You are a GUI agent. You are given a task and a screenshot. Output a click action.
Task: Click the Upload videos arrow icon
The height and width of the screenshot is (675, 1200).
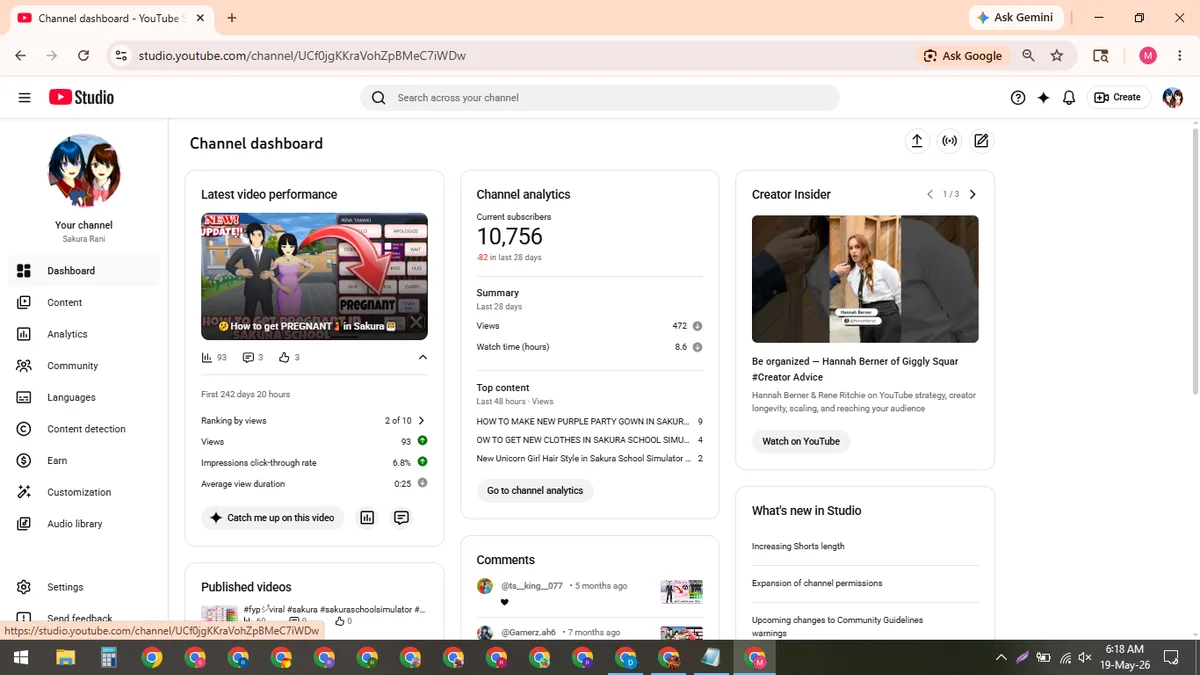click(917, 141)
